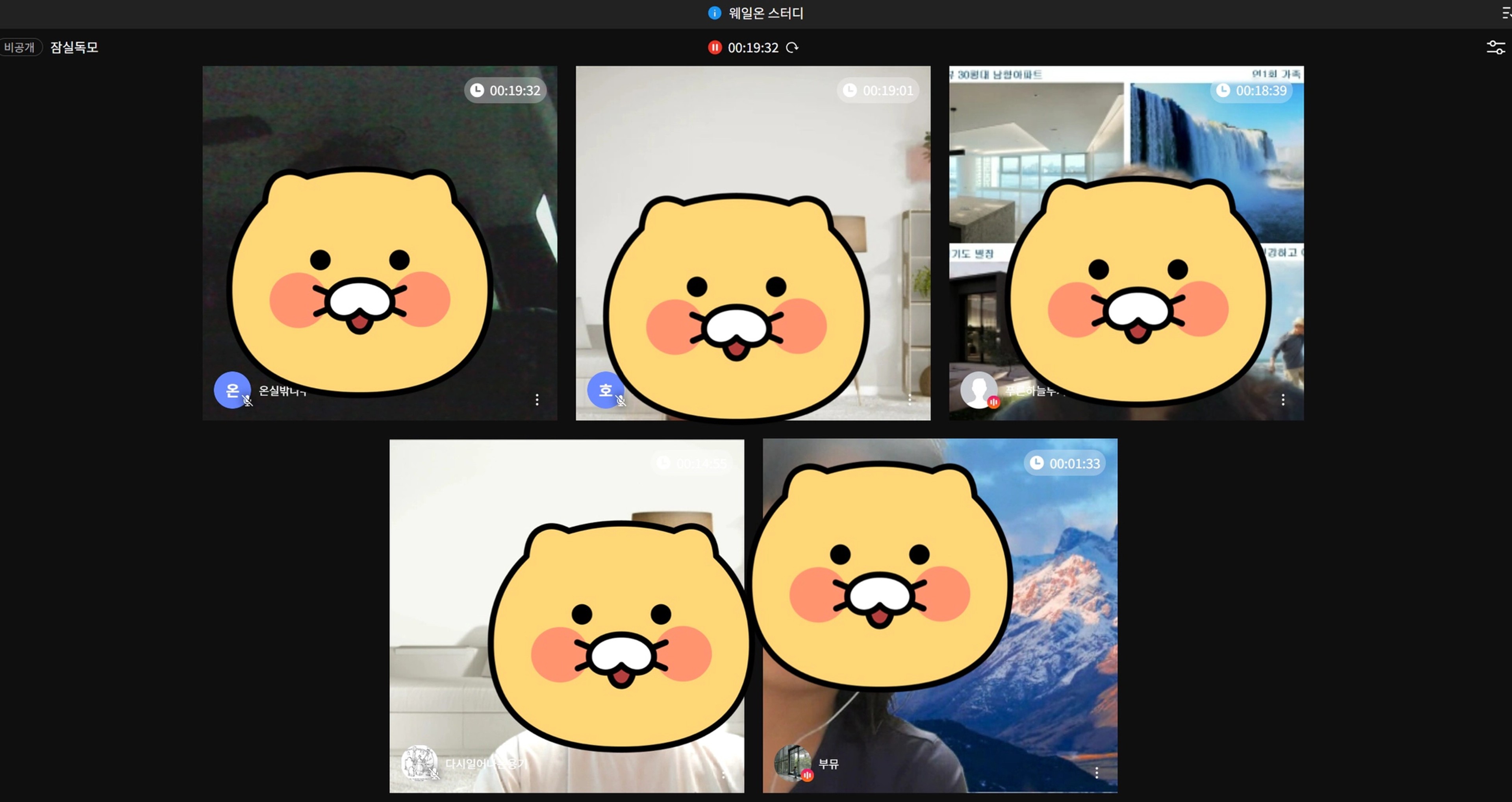The width and height of the screenshot is (1512, 802).
Task: Click the muted mic icon on 호 avatar
Action: [621, 401]
